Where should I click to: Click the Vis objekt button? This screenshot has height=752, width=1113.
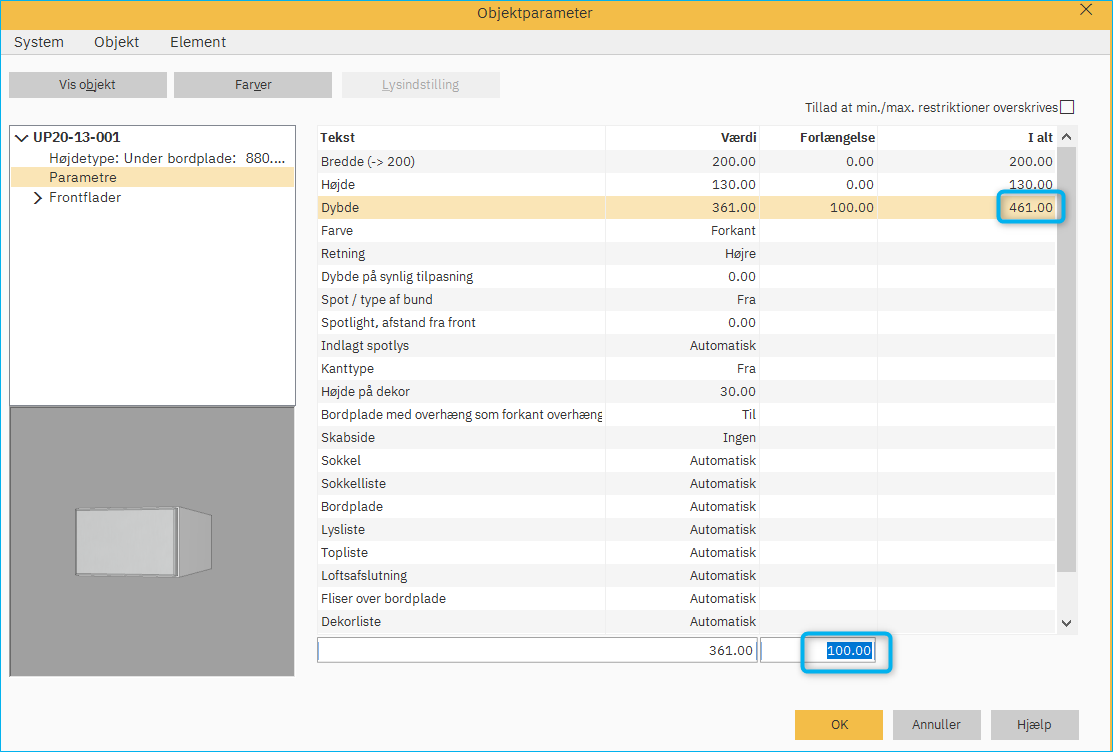pos(88,85)
